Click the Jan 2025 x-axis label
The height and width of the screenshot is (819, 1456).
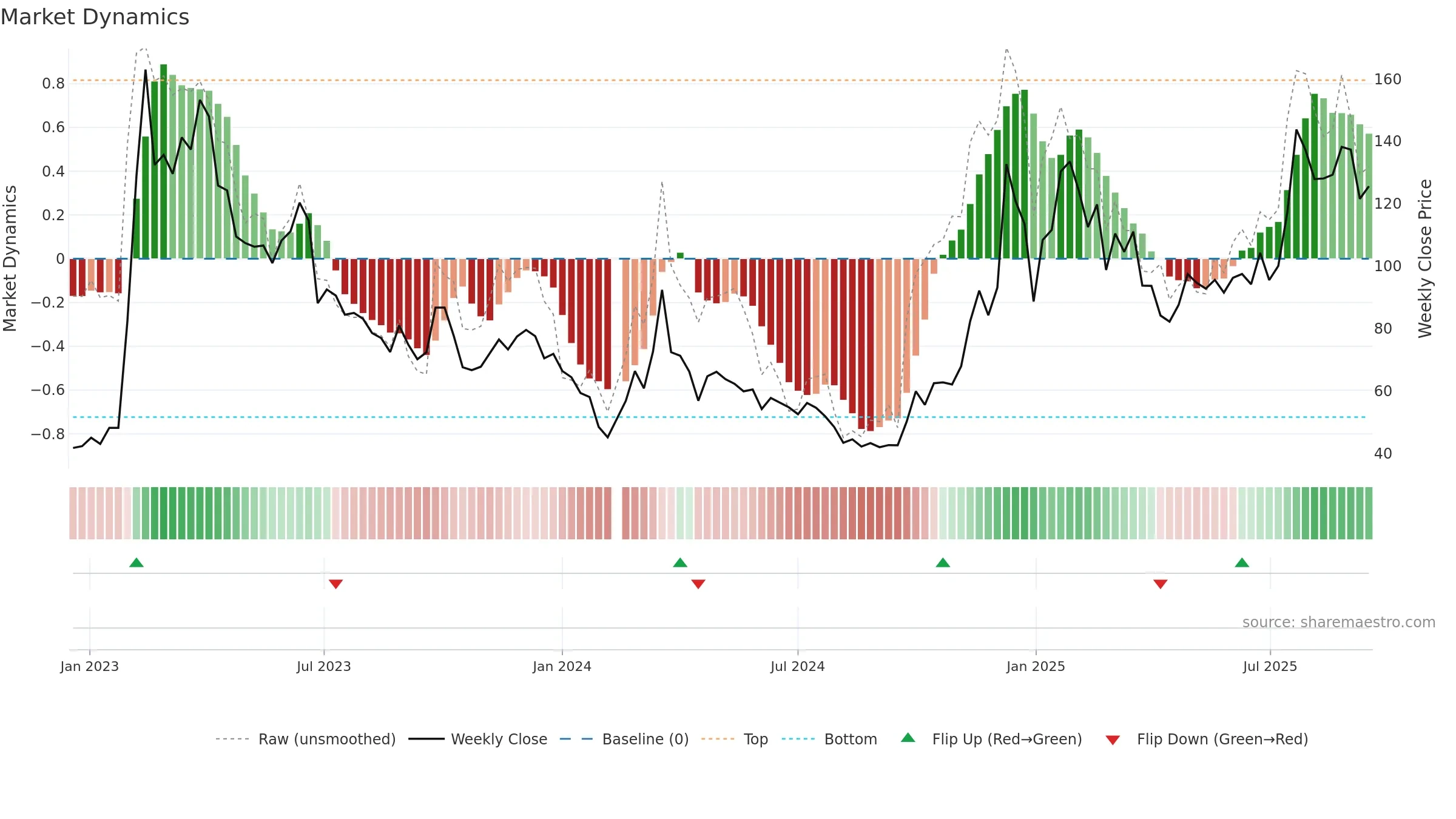1036,666
